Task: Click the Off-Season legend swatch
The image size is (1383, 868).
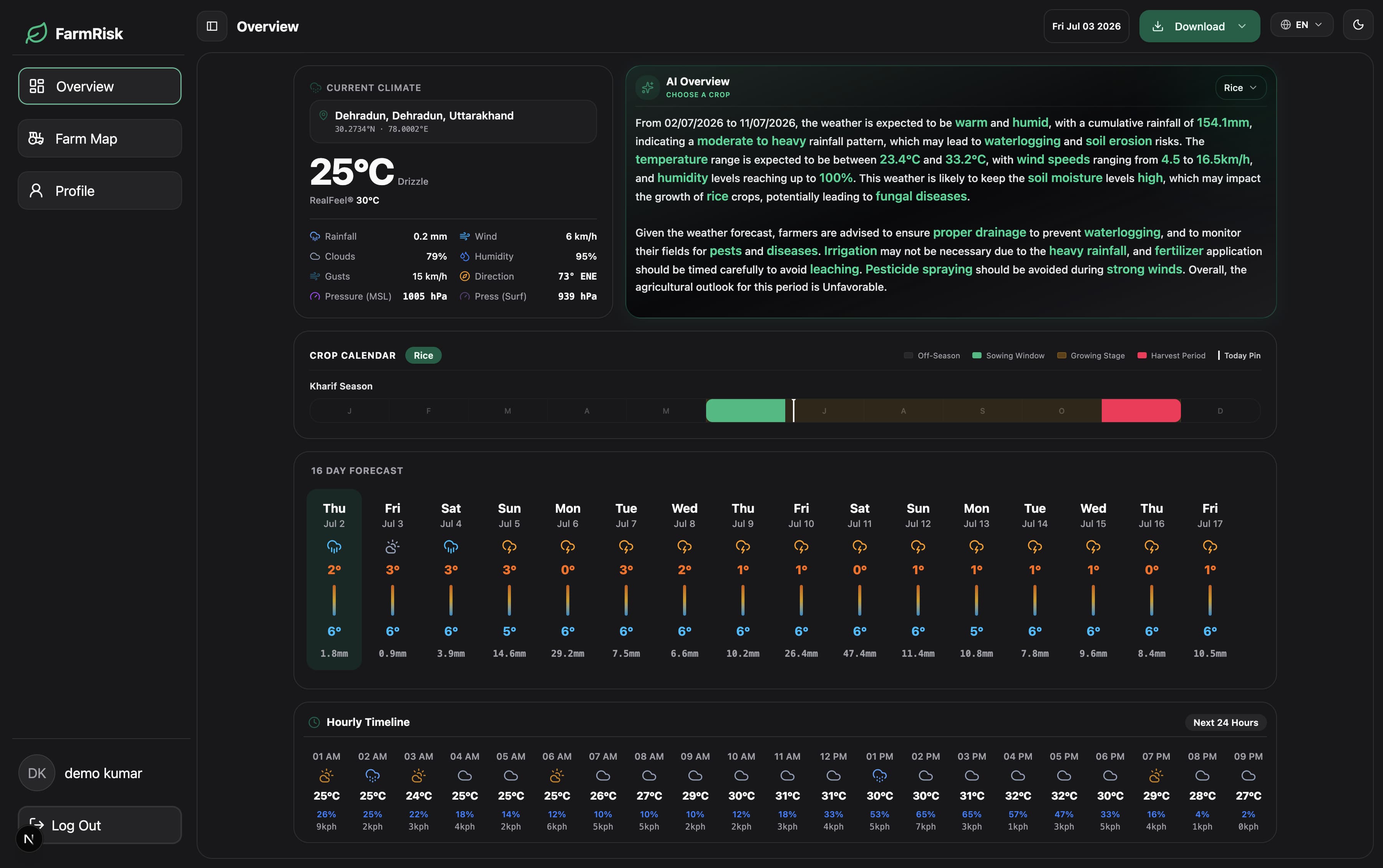Action: tap(908, 355)
